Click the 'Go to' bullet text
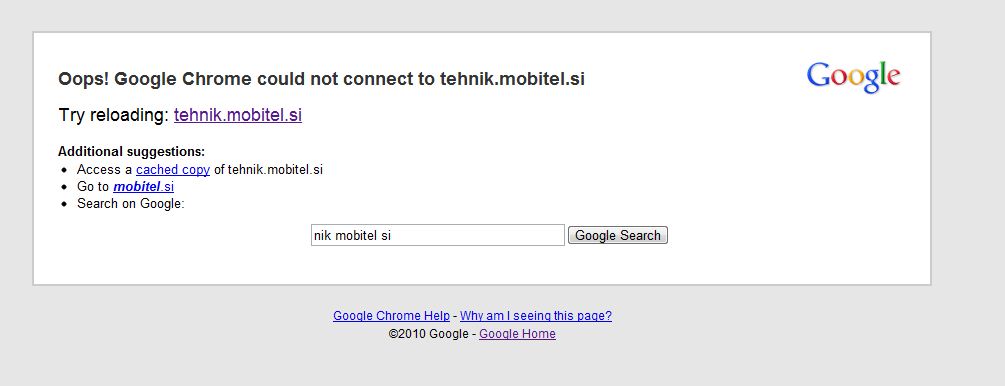Image resolution: width=1005 pixels, height=386 pixels. click(93, 187)
